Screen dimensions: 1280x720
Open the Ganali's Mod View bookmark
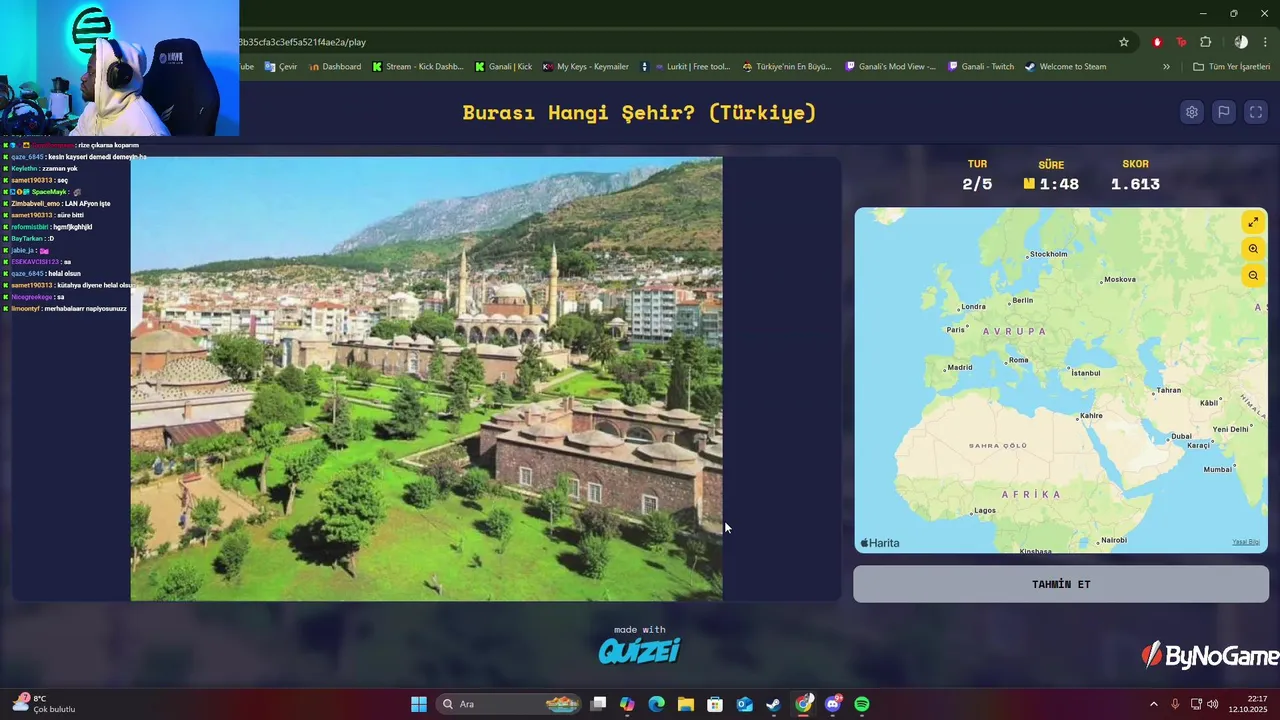(x=891, y=67)
